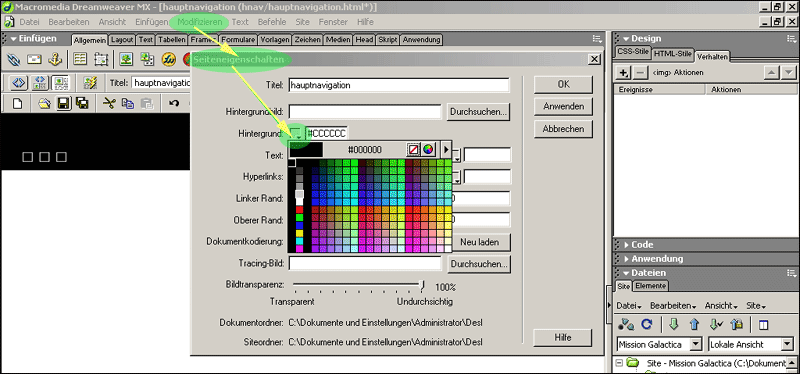The image size is (800, 374).
Task: Click the Anwenden button
Action: [x=563, y=107]
